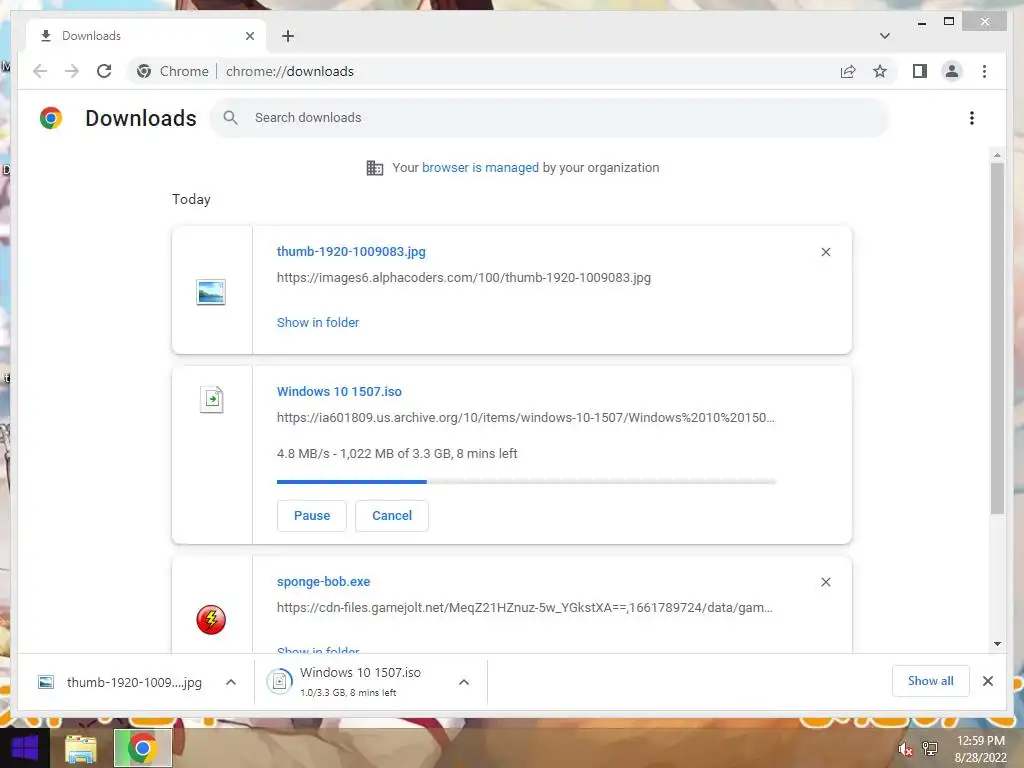The image size is (1024, 768).
Task: Click the archive.org URL for Windows 10 iso
Action: point(526,417)
